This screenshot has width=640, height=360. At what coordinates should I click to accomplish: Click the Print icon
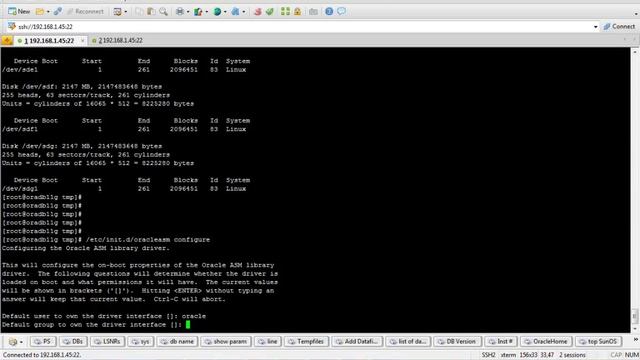(180, 11)
